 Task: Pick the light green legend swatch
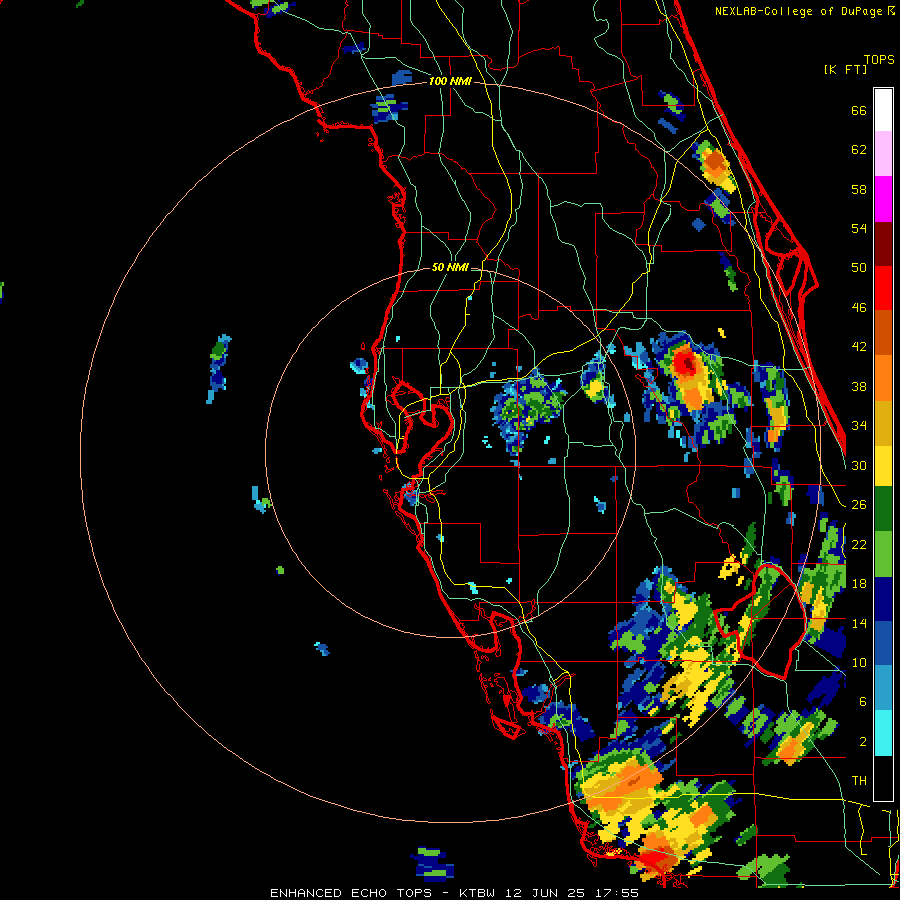click(883, 554)
